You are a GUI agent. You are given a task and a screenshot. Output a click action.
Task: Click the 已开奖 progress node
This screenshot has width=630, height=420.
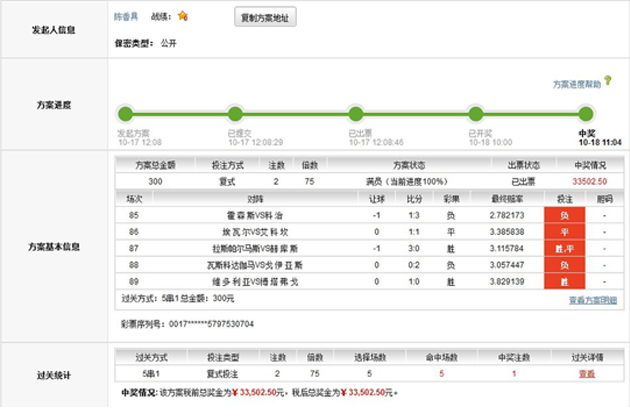476,113
